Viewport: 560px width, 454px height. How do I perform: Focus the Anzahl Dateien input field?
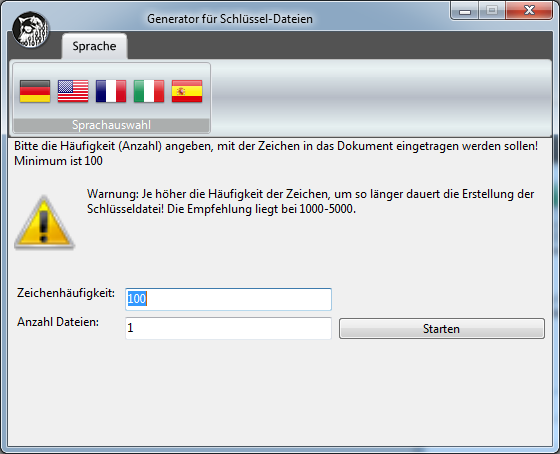228,328
